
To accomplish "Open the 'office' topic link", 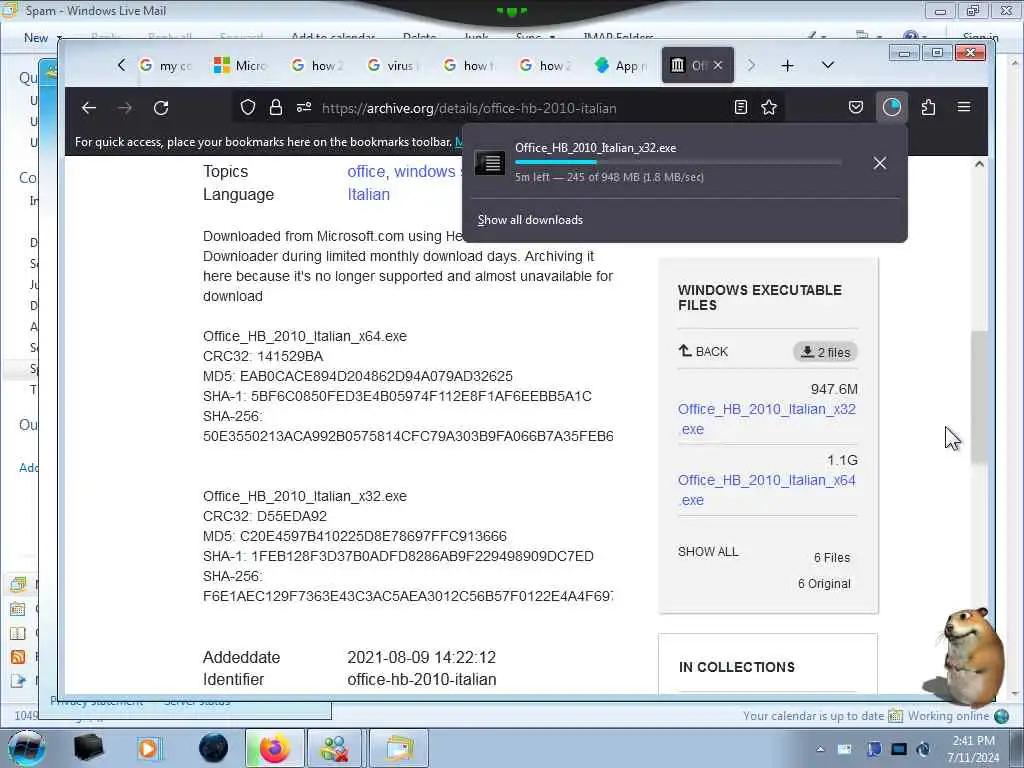I will click(366, 172).
